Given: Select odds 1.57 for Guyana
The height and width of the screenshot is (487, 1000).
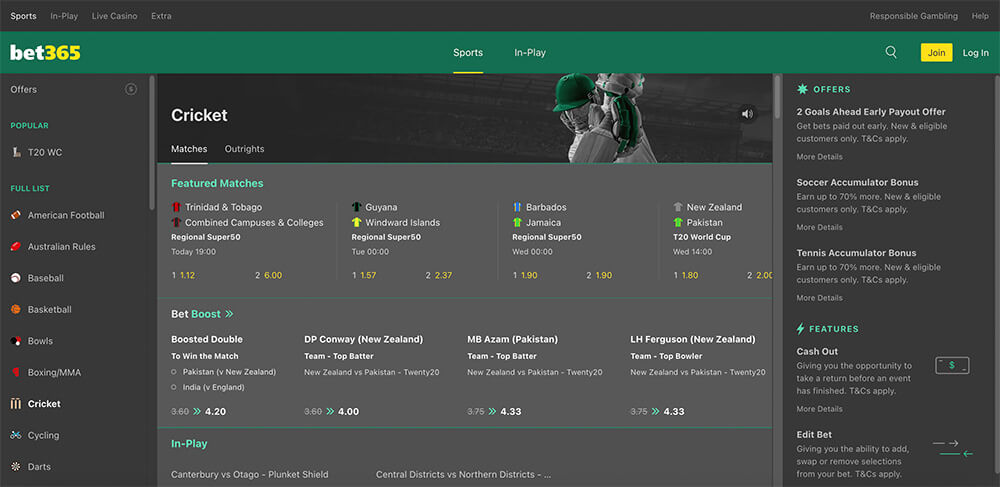Looking at the screenshot, I should point(368,275).
